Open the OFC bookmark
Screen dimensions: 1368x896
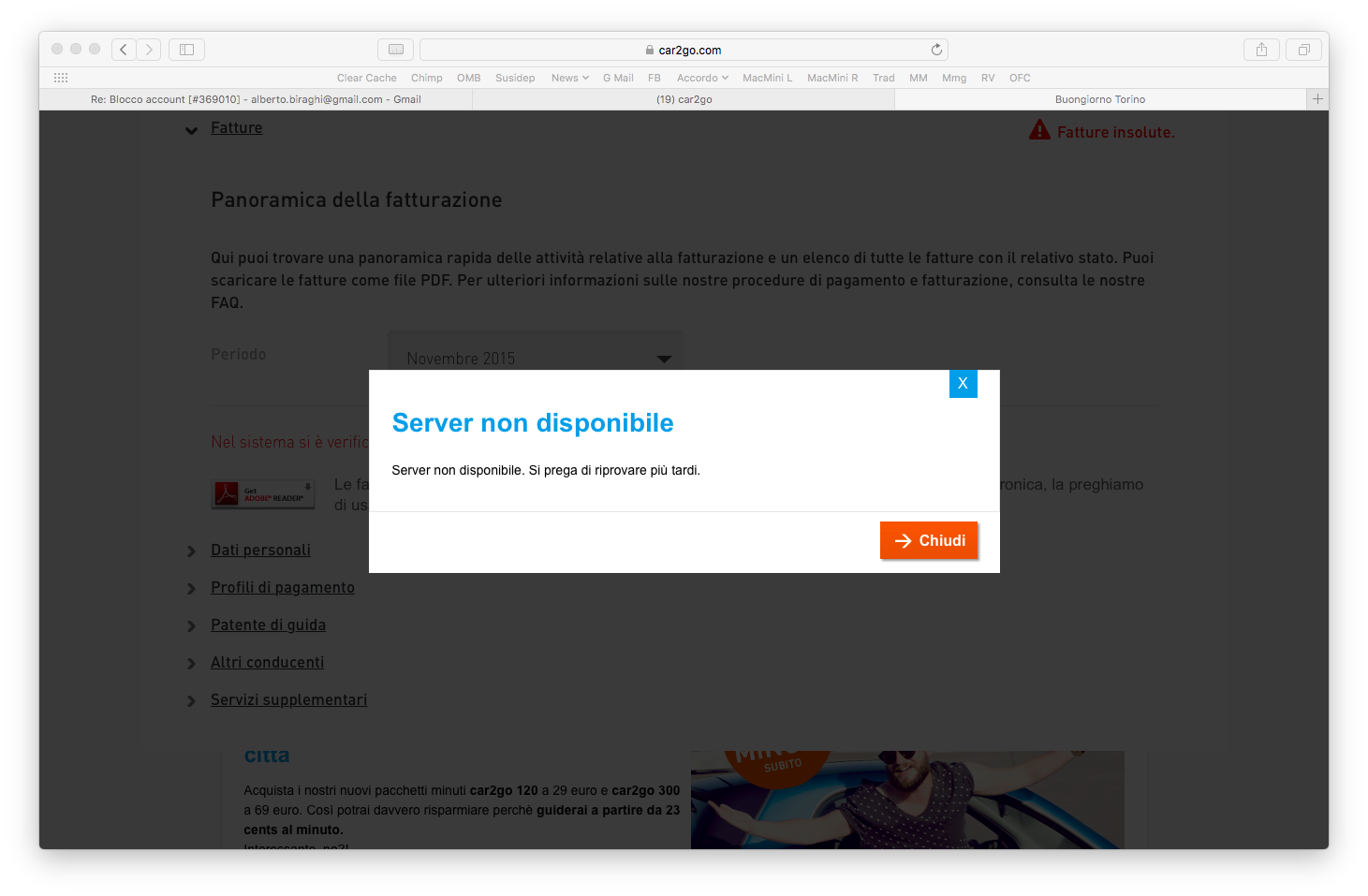1020,78
